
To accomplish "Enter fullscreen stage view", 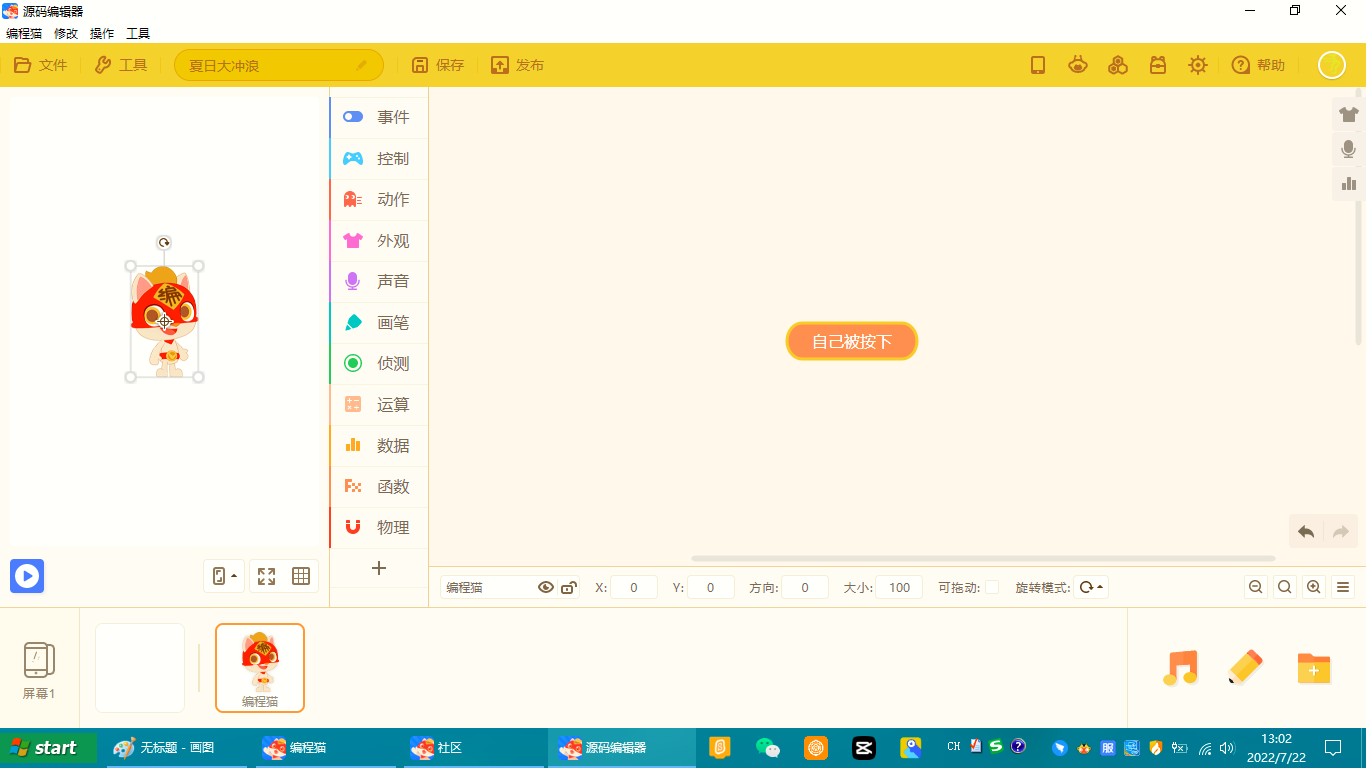I will [x=266, y=576].
